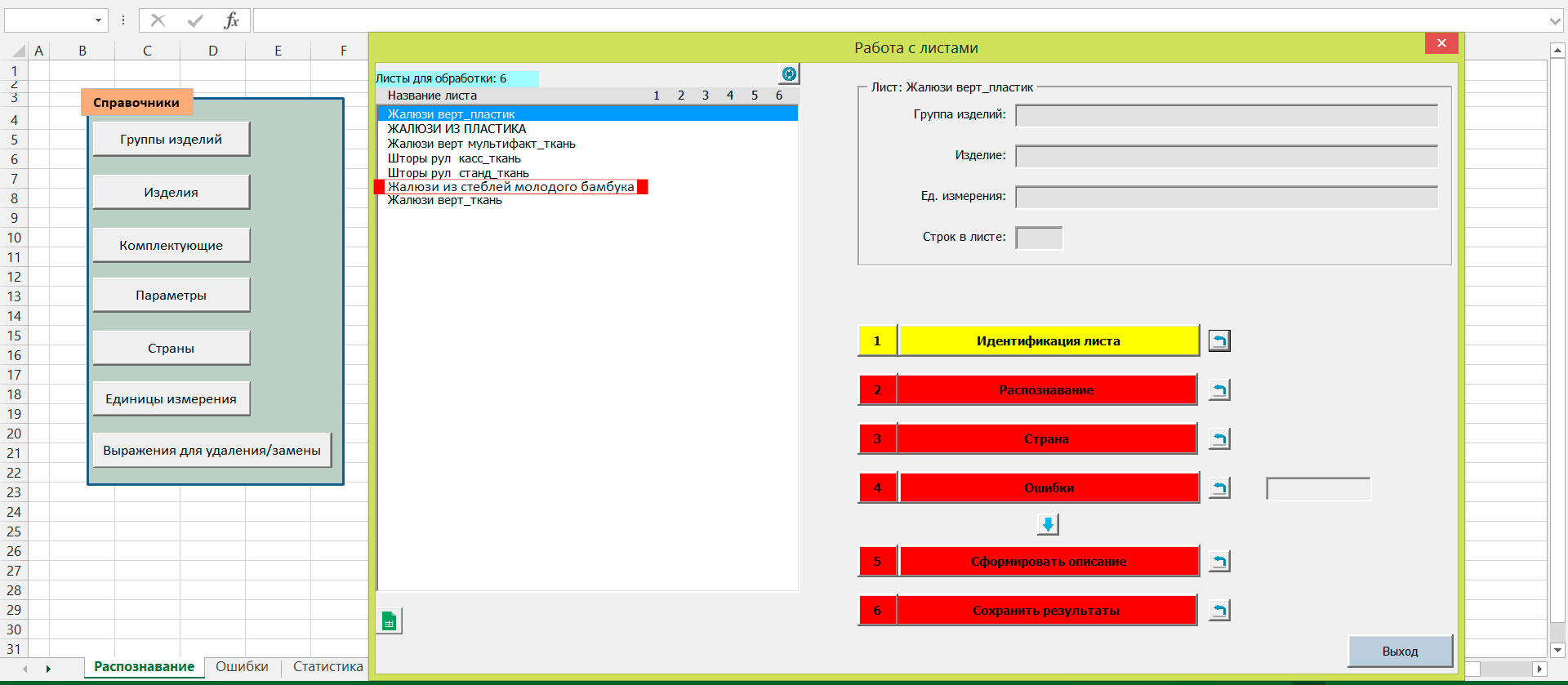Click the fx insert function icon
The image size is (1568, 685).
click(231, 20)
